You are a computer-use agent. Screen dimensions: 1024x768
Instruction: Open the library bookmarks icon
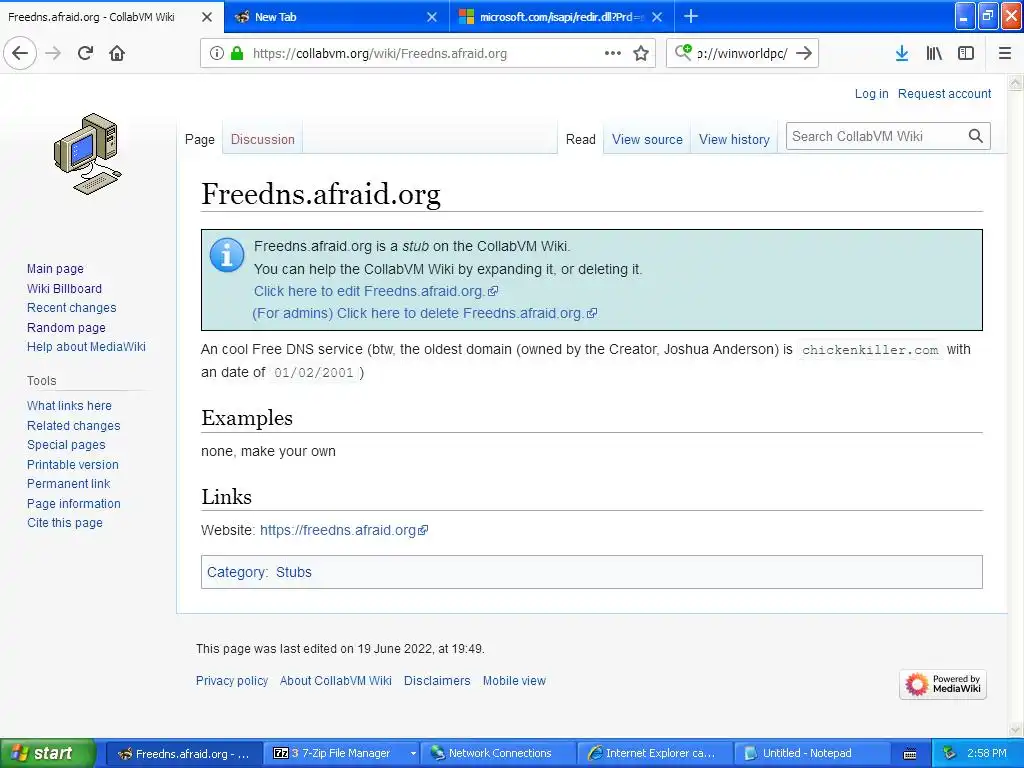[934, 54]
